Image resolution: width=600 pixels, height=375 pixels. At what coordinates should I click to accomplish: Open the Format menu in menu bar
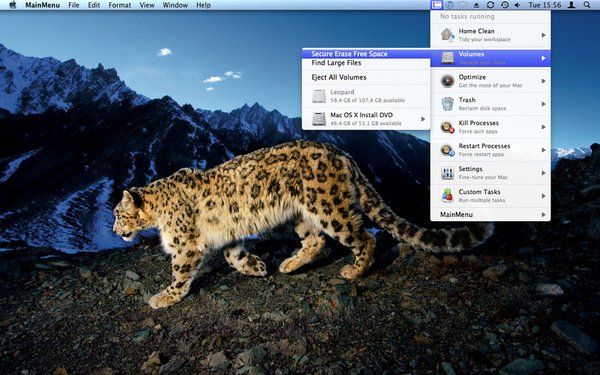120,5
